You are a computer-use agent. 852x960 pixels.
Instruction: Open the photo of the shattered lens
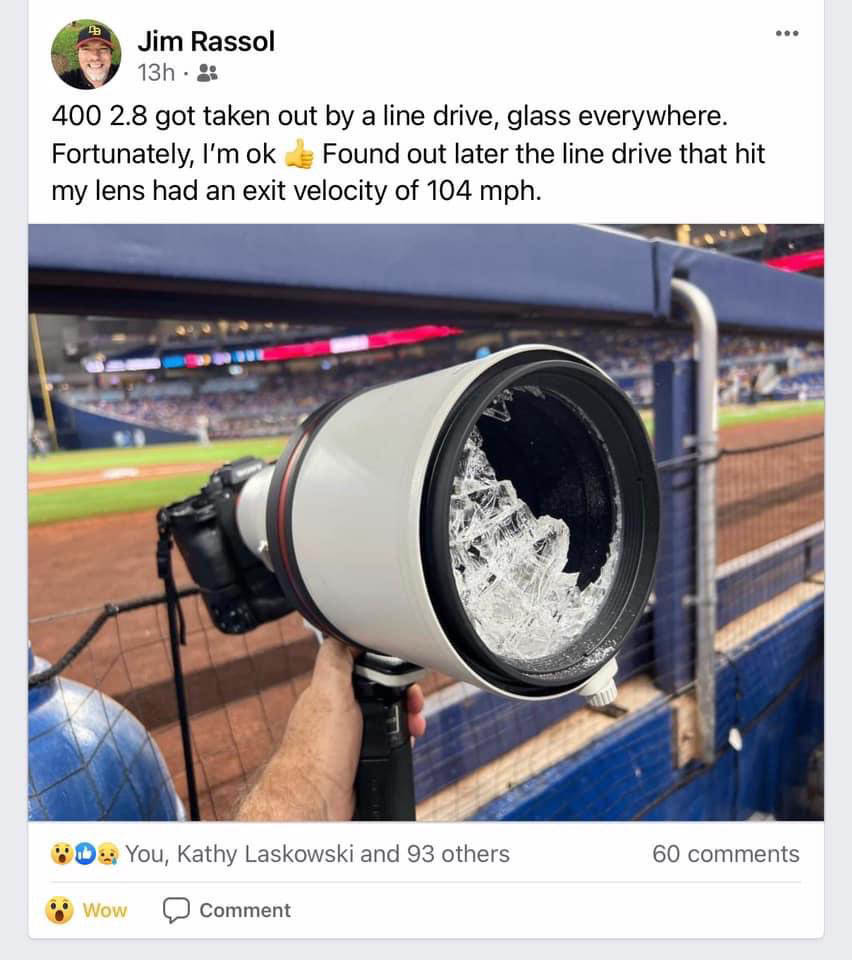[426, 520]
